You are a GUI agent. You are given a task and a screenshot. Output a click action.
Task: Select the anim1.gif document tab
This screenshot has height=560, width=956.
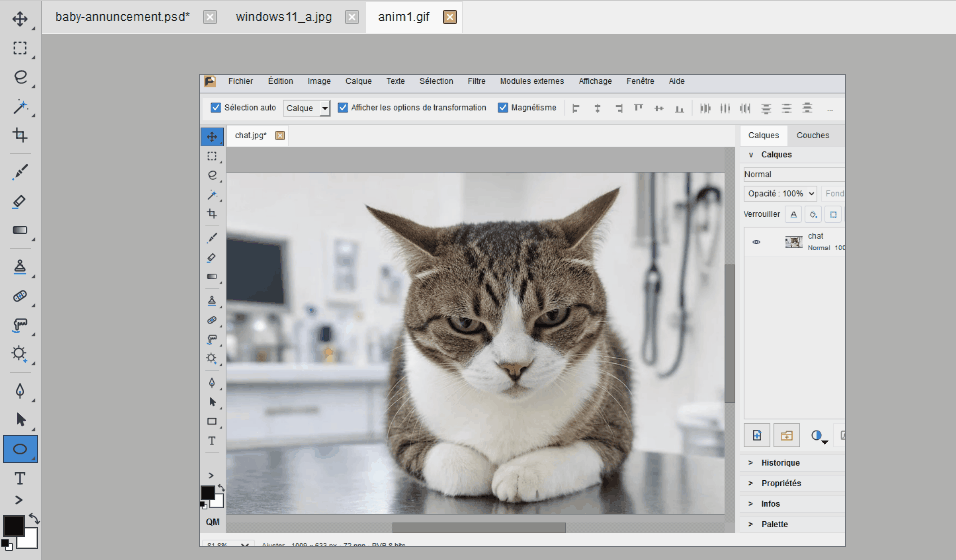click(404, 17)
